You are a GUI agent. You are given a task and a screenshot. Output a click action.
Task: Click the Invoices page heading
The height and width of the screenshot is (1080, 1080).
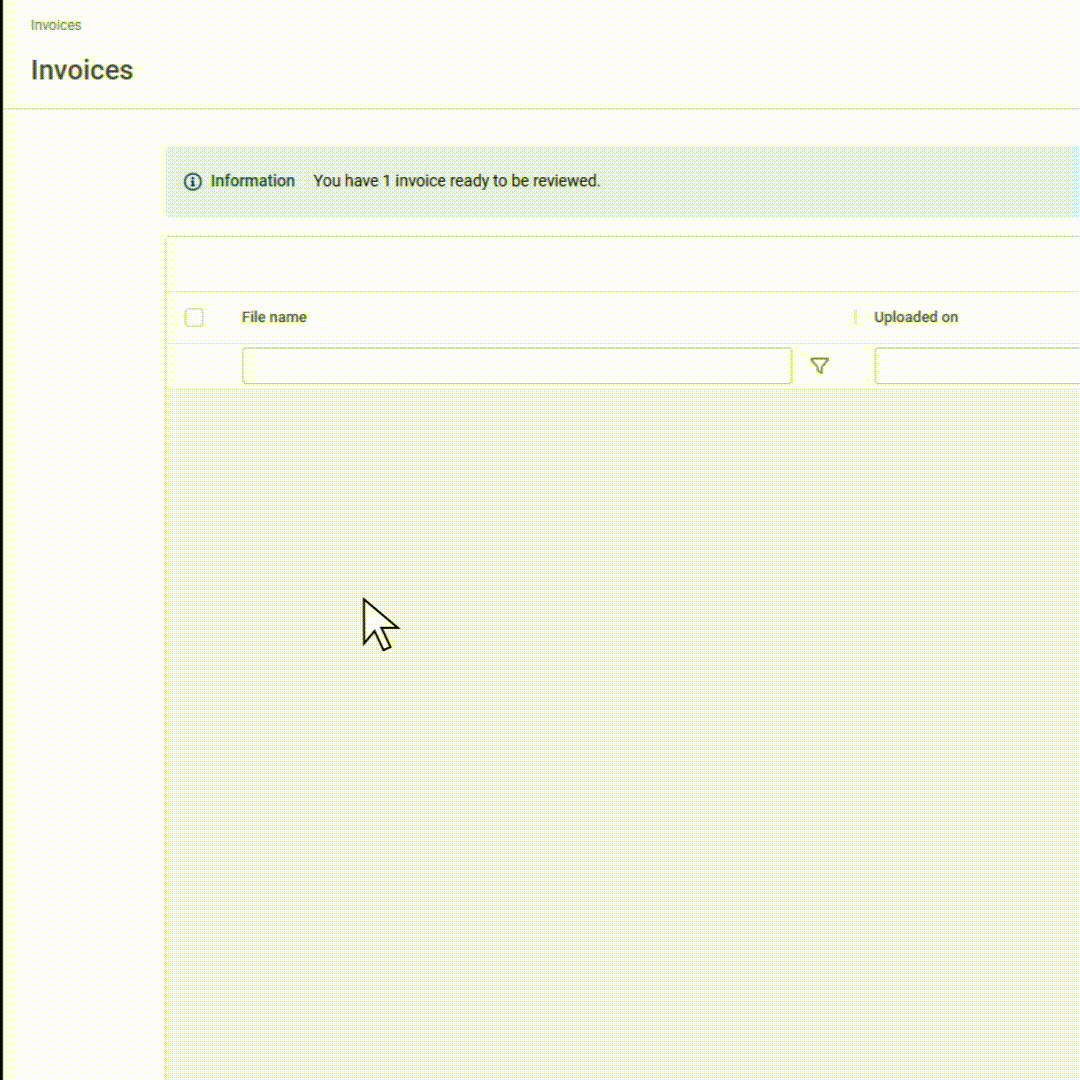82,70
